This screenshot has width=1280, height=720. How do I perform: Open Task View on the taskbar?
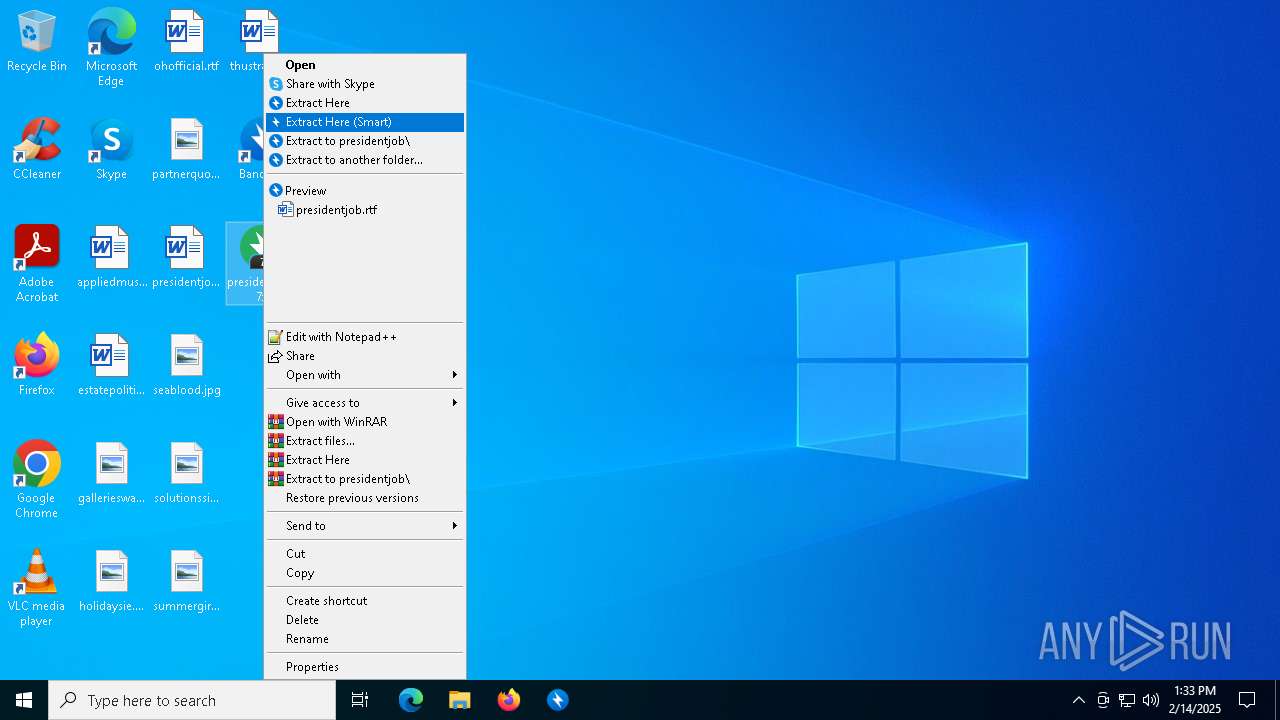(x=360, y=700)
